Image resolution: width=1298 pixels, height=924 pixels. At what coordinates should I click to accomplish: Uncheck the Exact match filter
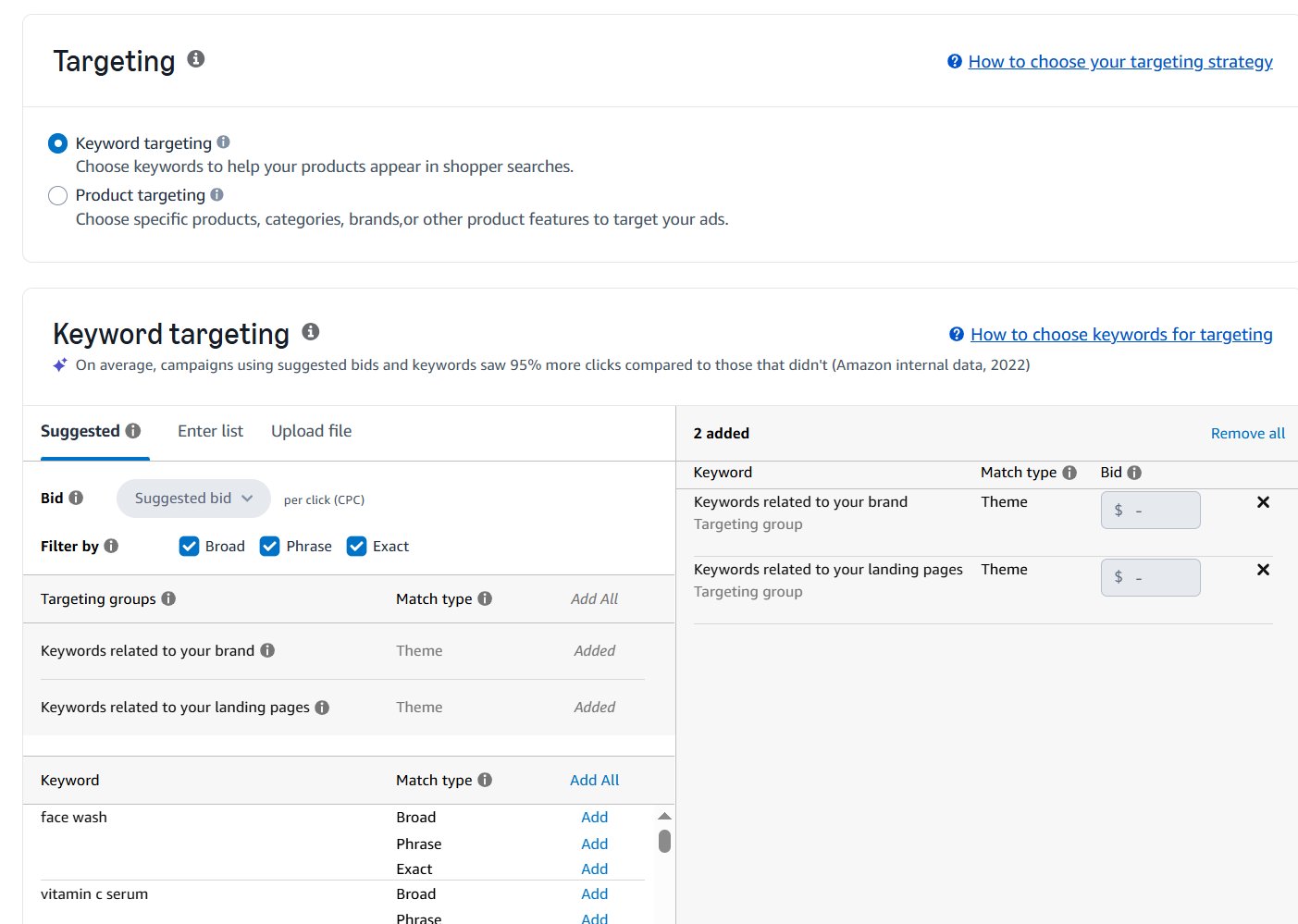pos(357,546)
